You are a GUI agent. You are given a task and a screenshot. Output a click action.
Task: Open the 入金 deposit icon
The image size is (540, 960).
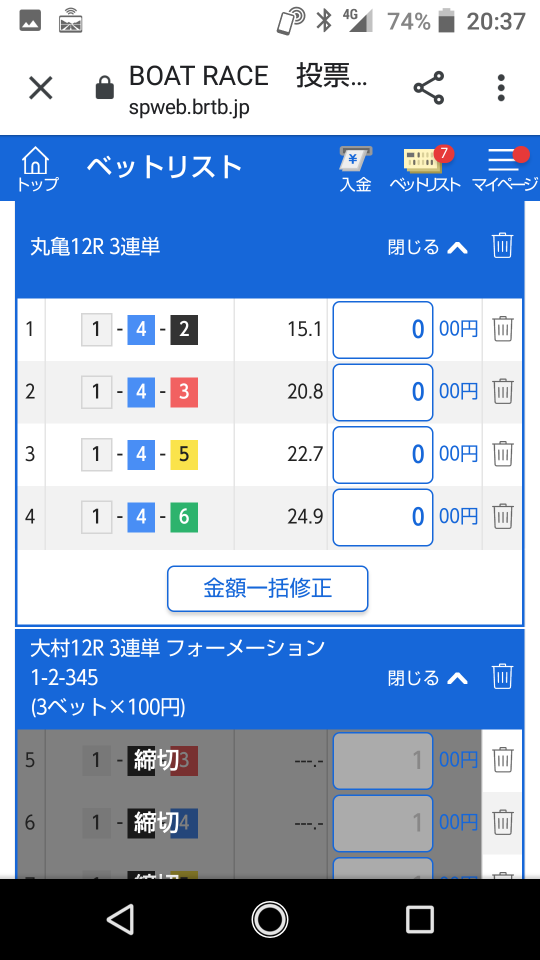click(356, 170)
